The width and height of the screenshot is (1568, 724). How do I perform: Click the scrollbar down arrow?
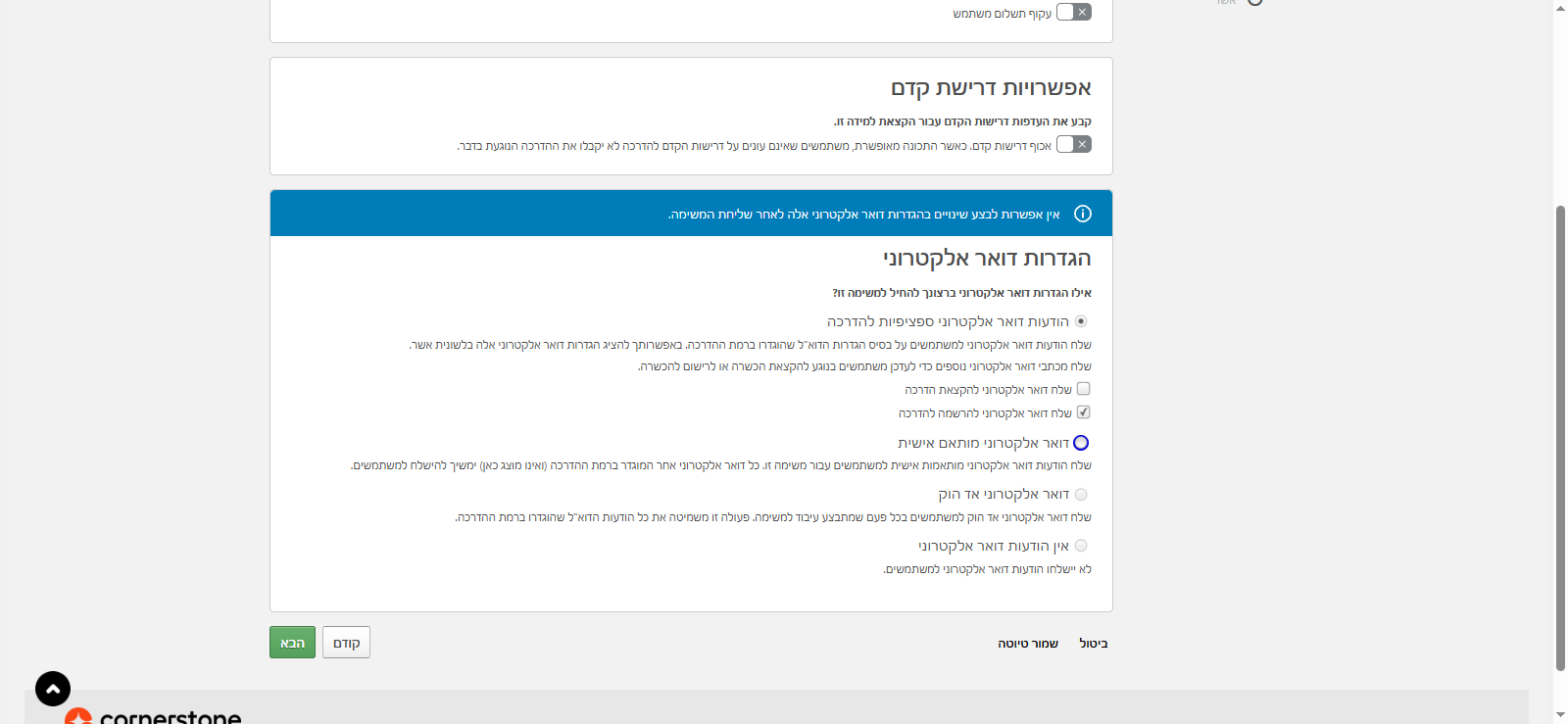[1560, 716]
